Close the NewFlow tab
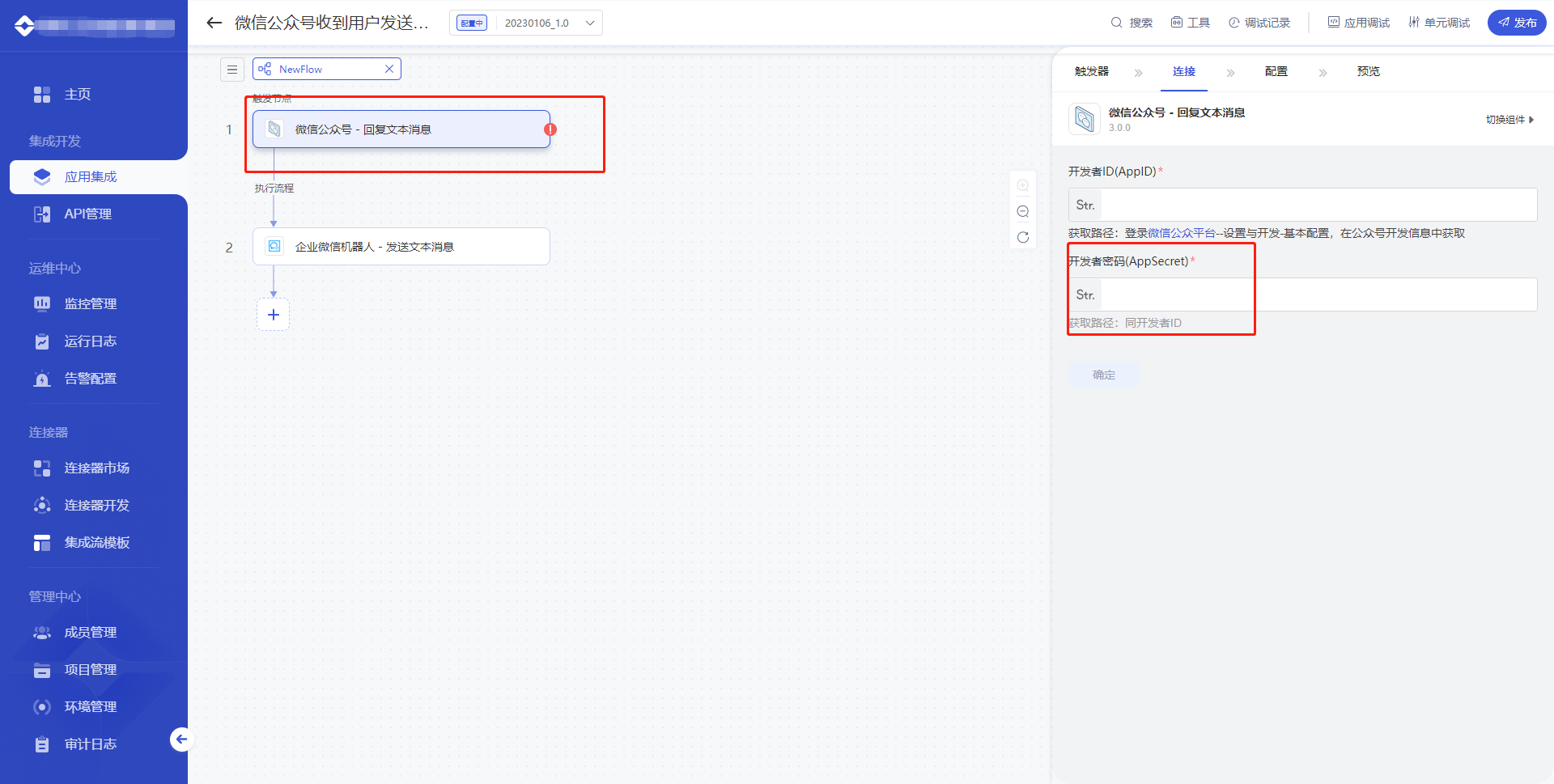 tap(389, 69)
